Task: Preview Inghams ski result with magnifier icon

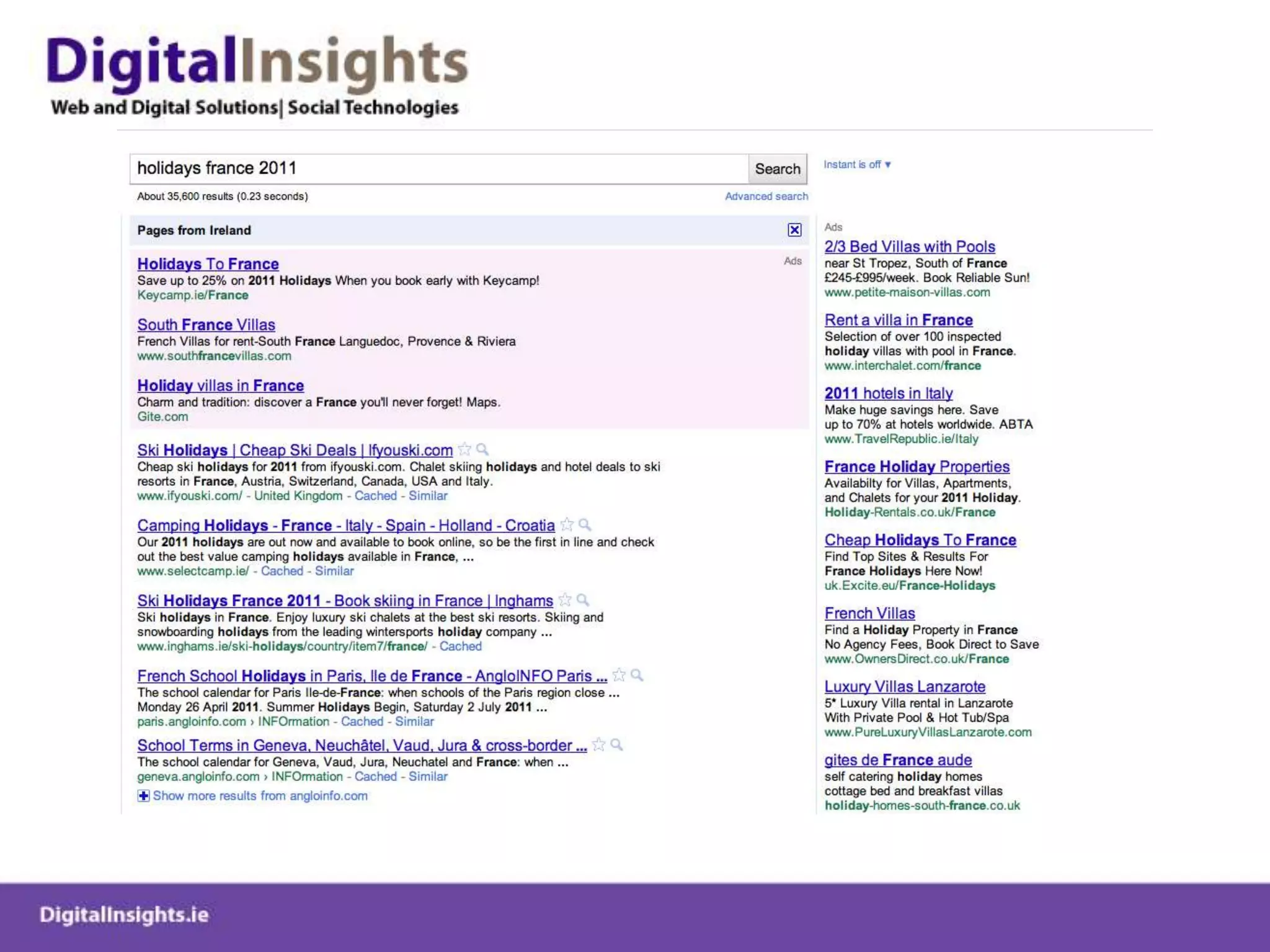Action: pyautogui.click(x=583, y=600)
